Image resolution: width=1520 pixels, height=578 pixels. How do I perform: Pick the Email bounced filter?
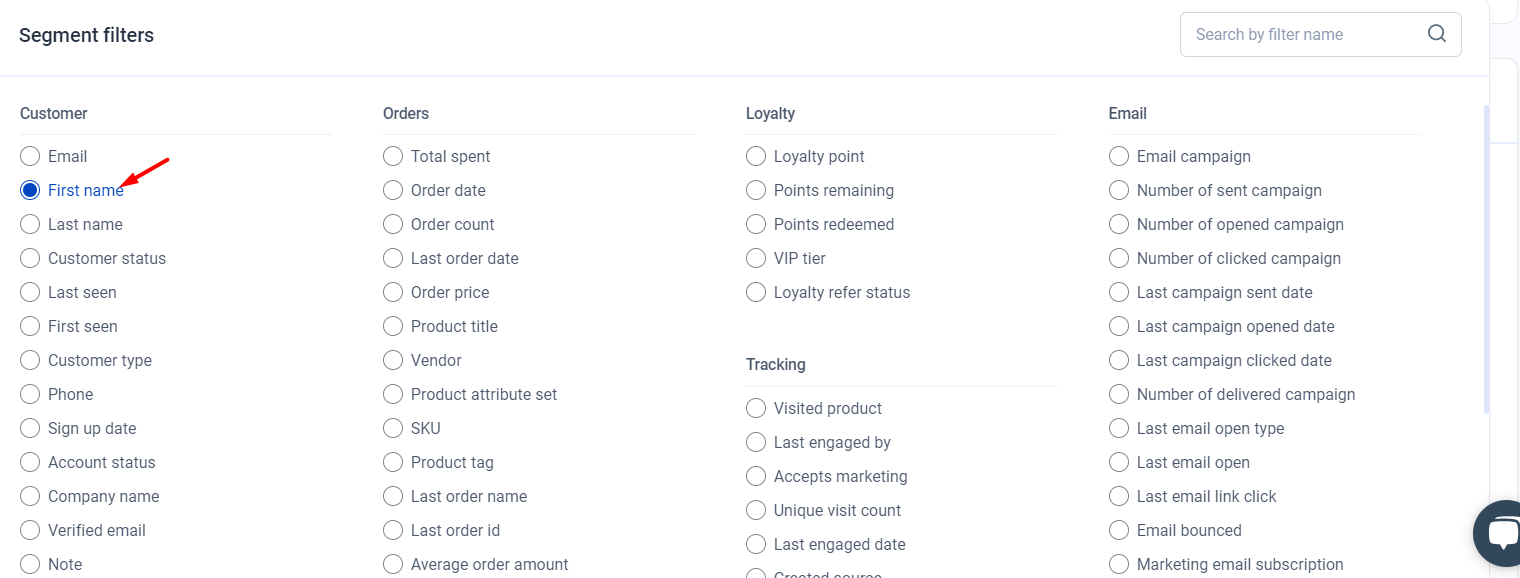click(1119, 530)
